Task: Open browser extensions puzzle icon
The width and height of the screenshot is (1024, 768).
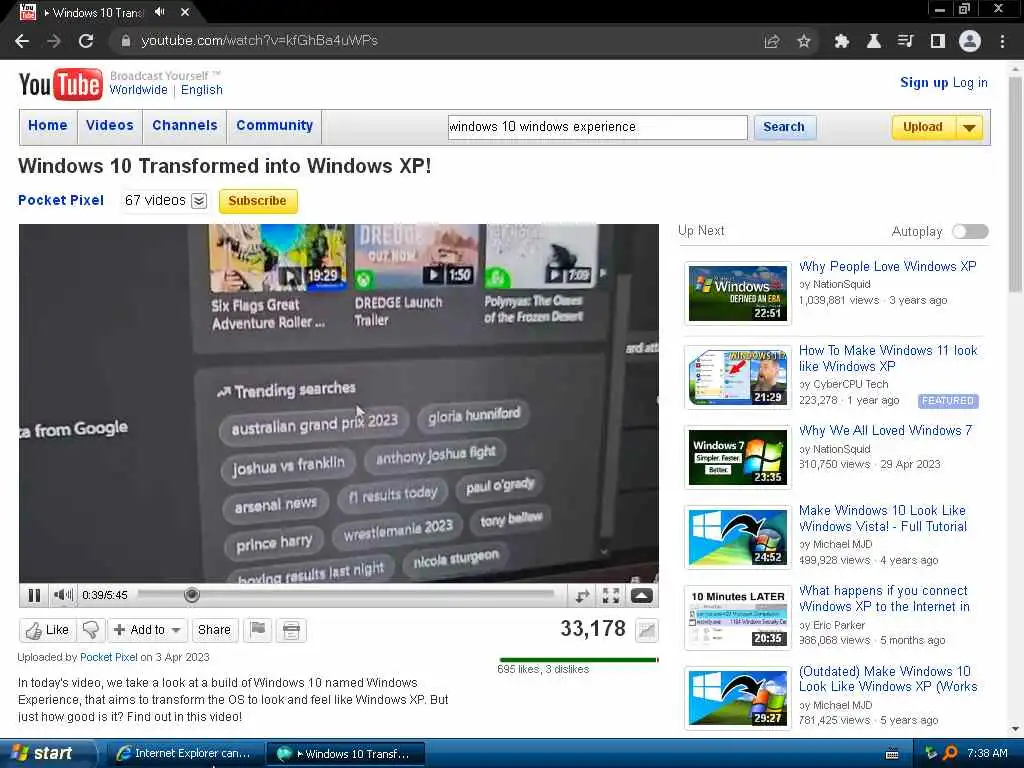Action: point(841,41)
